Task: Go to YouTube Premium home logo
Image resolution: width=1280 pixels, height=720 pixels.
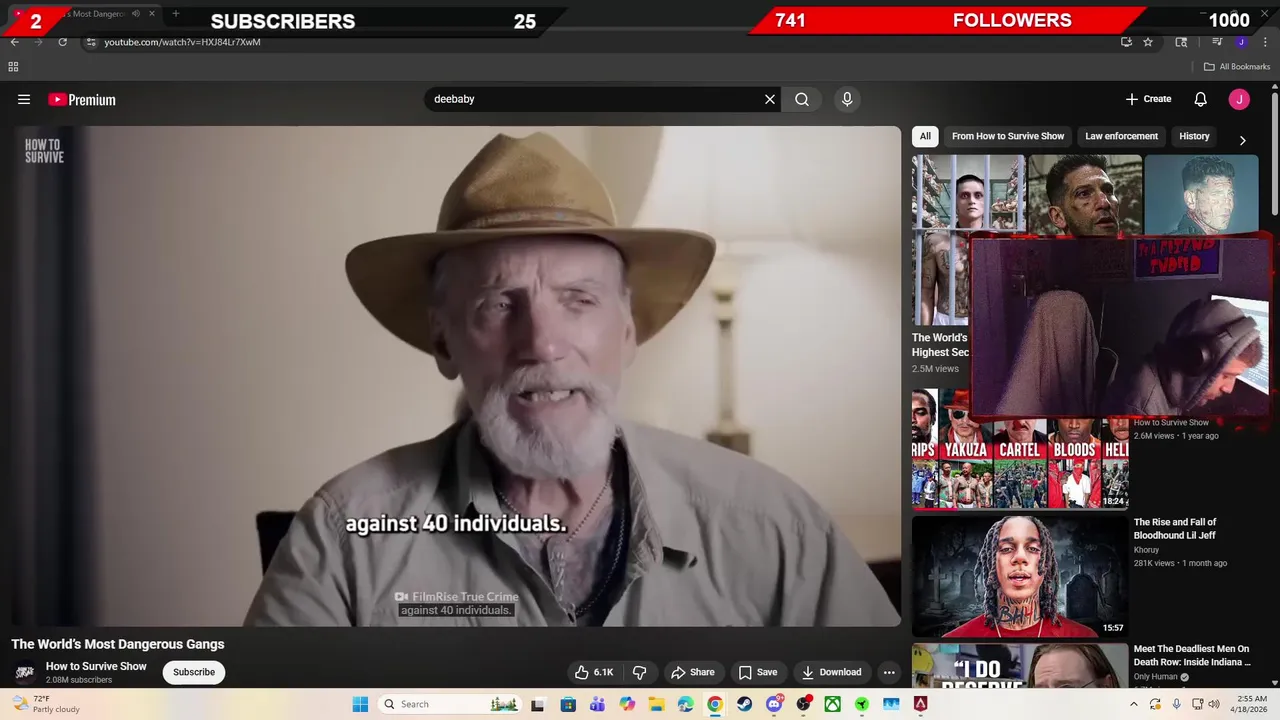Action: coord(82,99)
